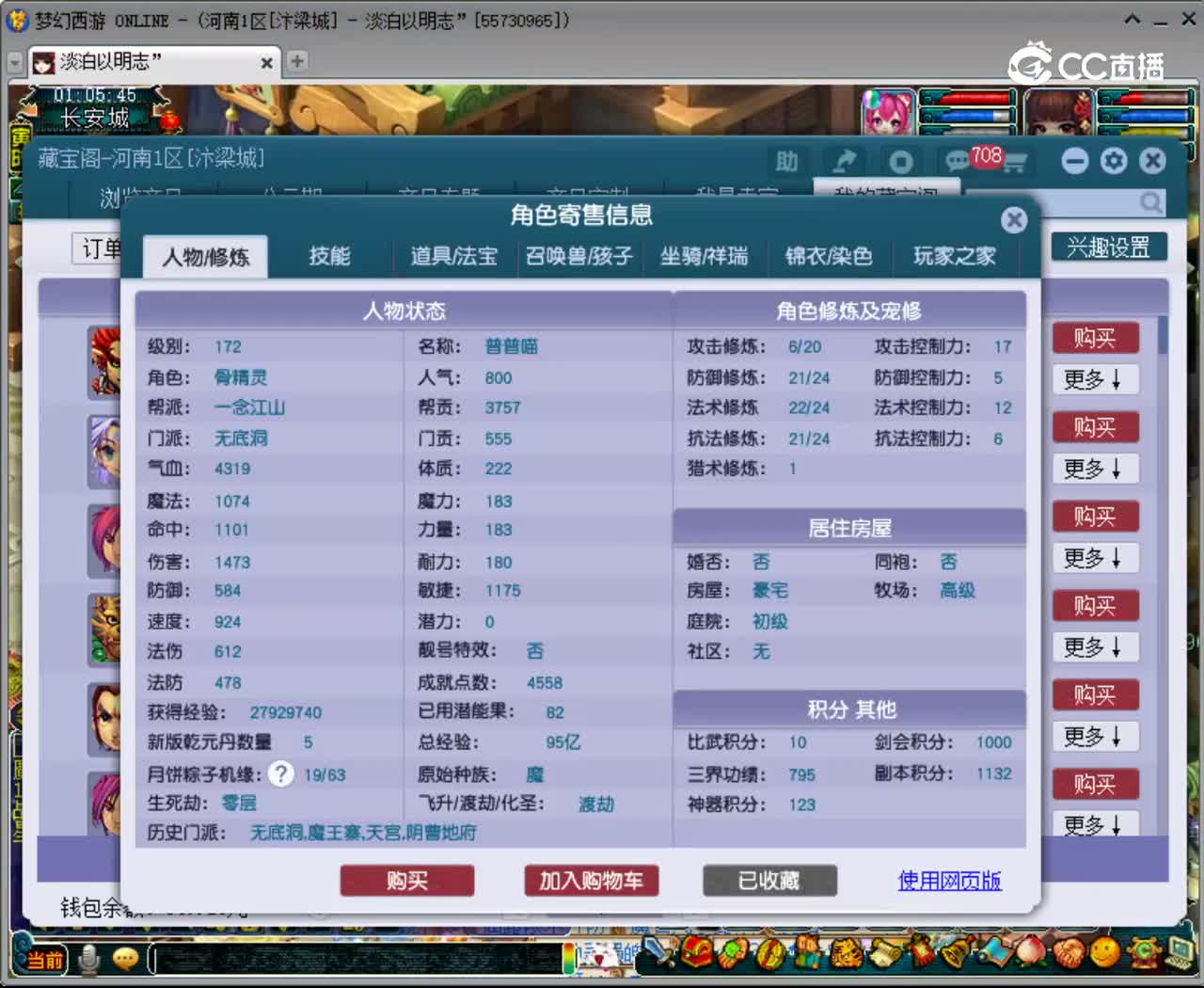Click the 房屋 value 豪宅
The image size is (1204, 988).
pos(770,590)
